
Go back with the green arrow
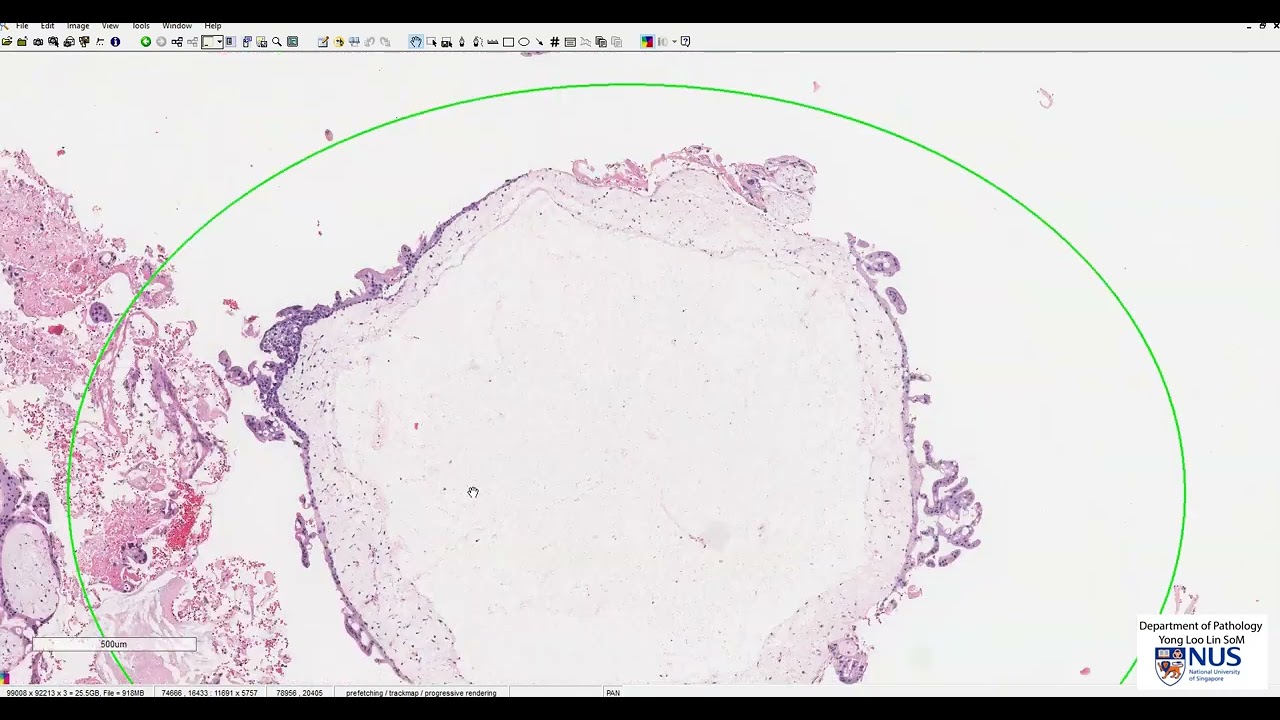[146, 42]
